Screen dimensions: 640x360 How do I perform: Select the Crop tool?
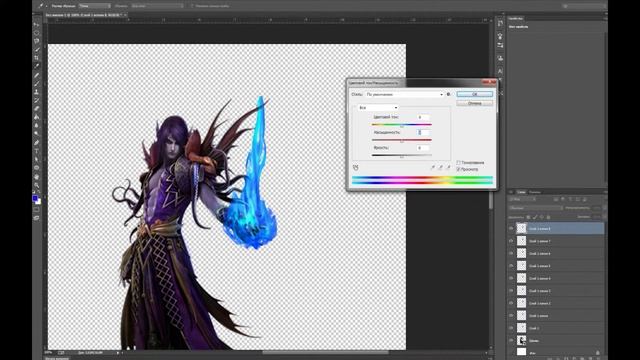point(36,58)
